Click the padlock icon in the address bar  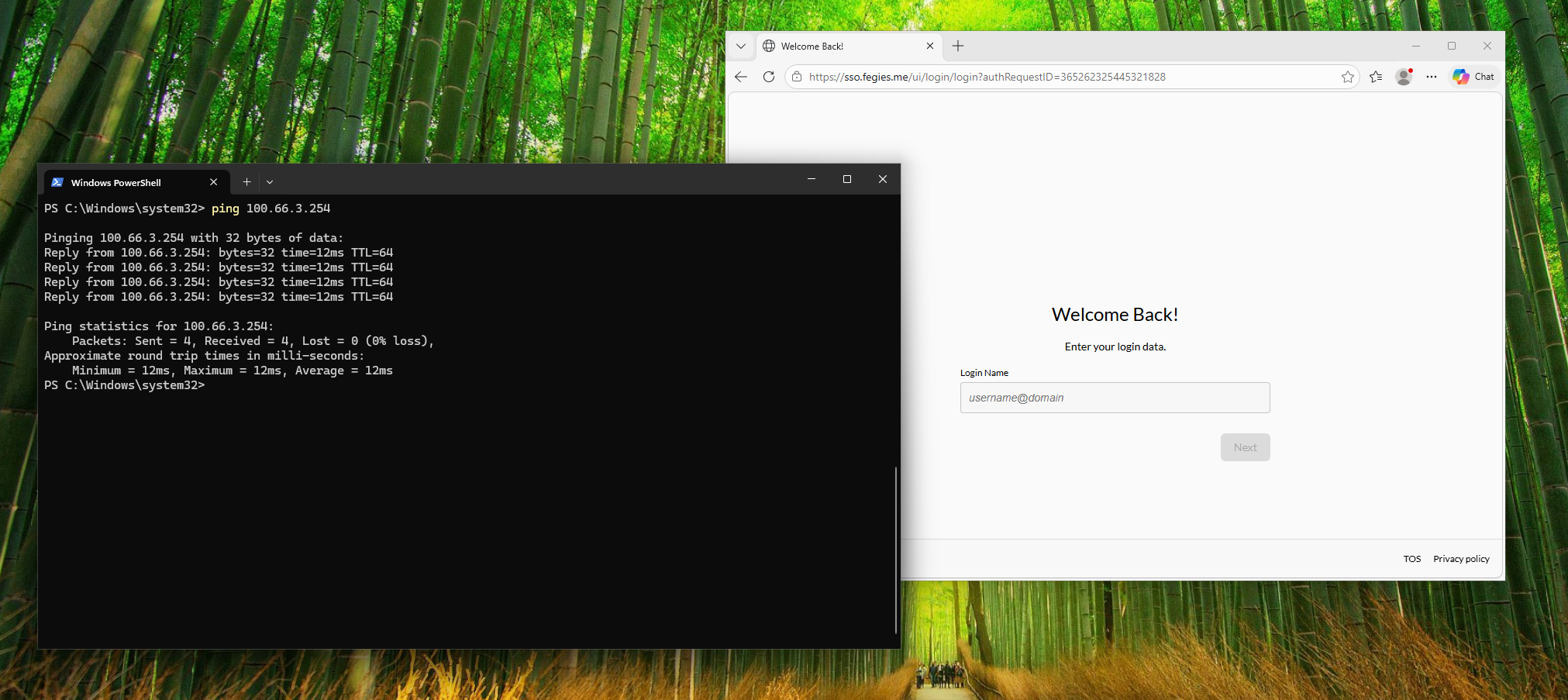point(796,77)
